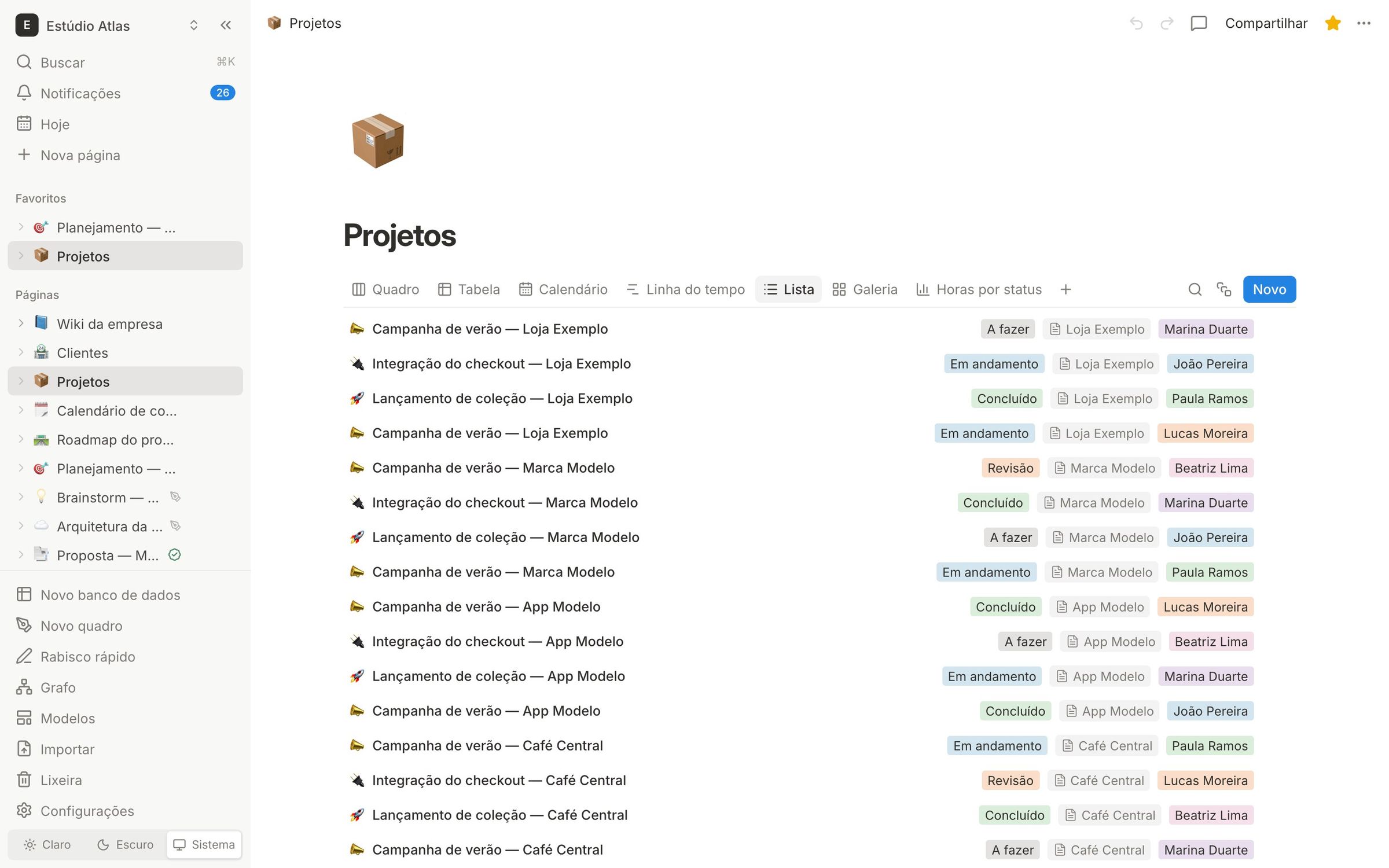1389x868 pixels.
Task: Click Rabisco rápido in sidebar
Action: point(125,657)
